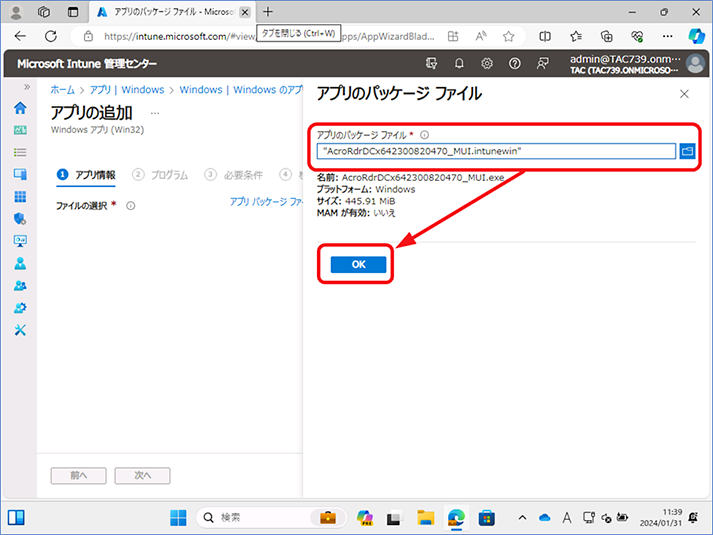Open OneDrive cloud icon in system tray
This screenshot has width=713, height=535.
[544, 517]
